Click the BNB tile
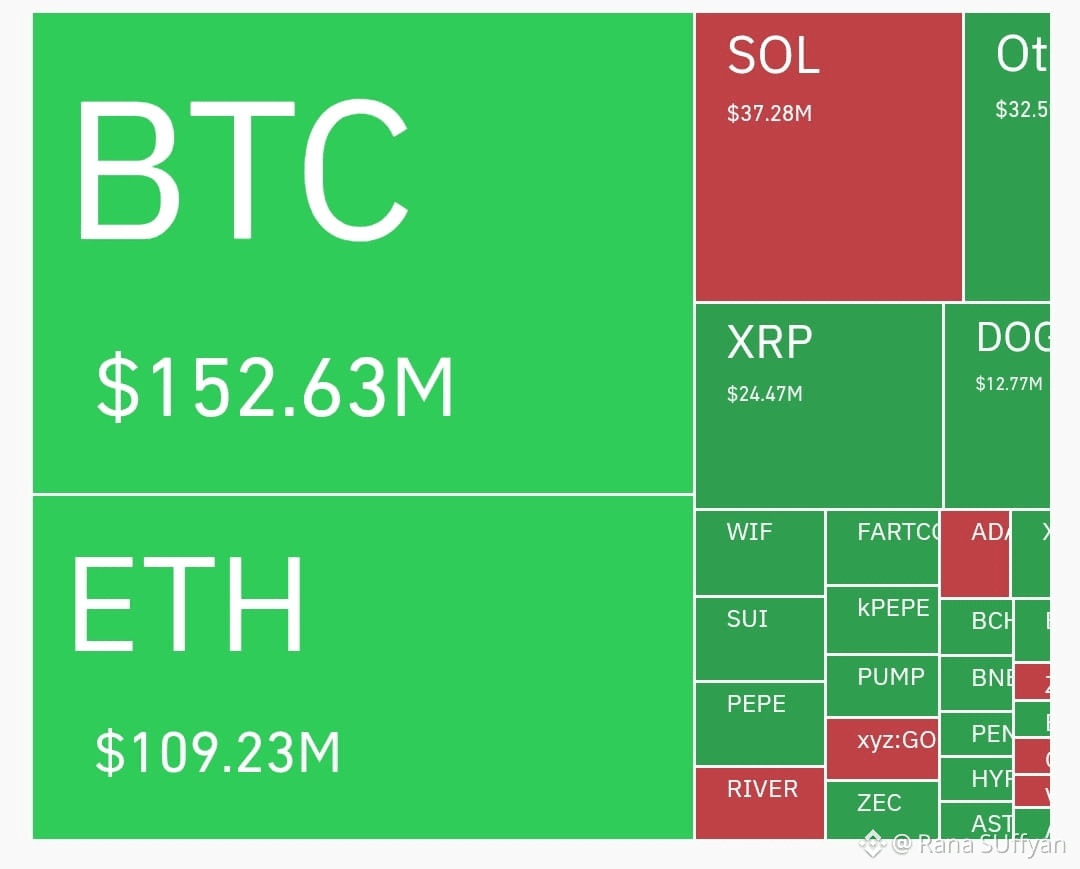Image resolution: width=1080 pixels, height=869 pixels. coord(977,684)
